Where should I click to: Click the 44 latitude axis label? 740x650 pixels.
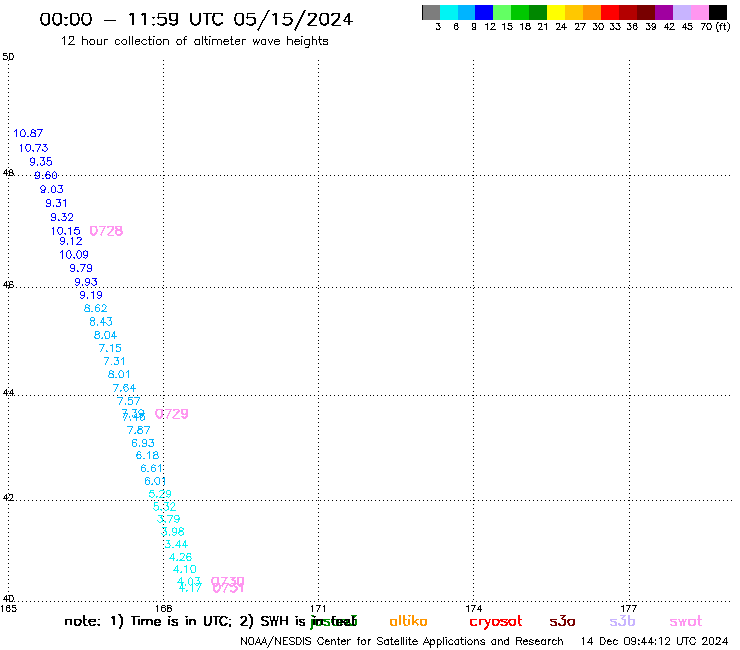(x=8, y=393)
